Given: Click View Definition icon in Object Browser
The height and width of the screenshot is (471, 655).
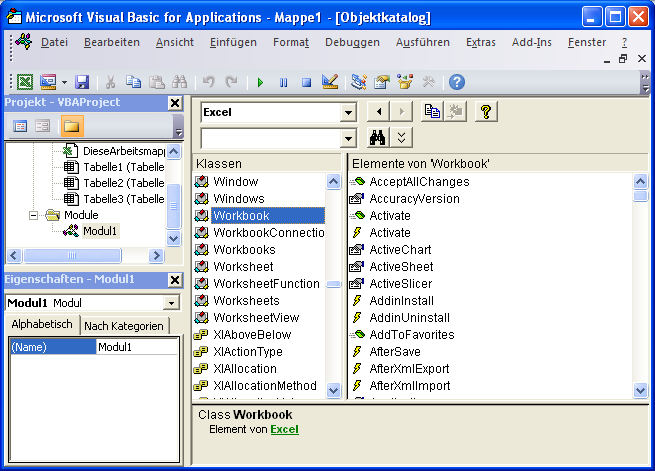Looking at the screenshot, I should tap(455, 111).
